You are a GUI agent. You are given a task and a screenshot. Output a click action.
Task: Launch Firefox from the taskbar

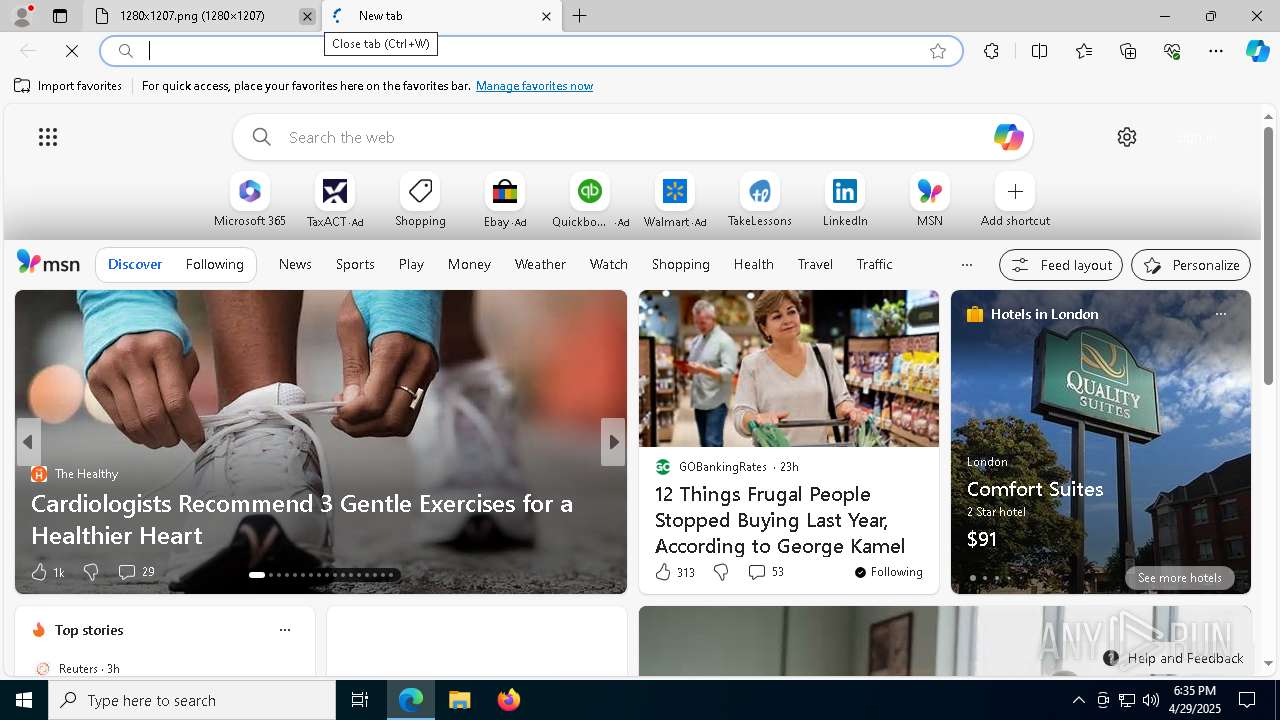click(x=509, y=700)
